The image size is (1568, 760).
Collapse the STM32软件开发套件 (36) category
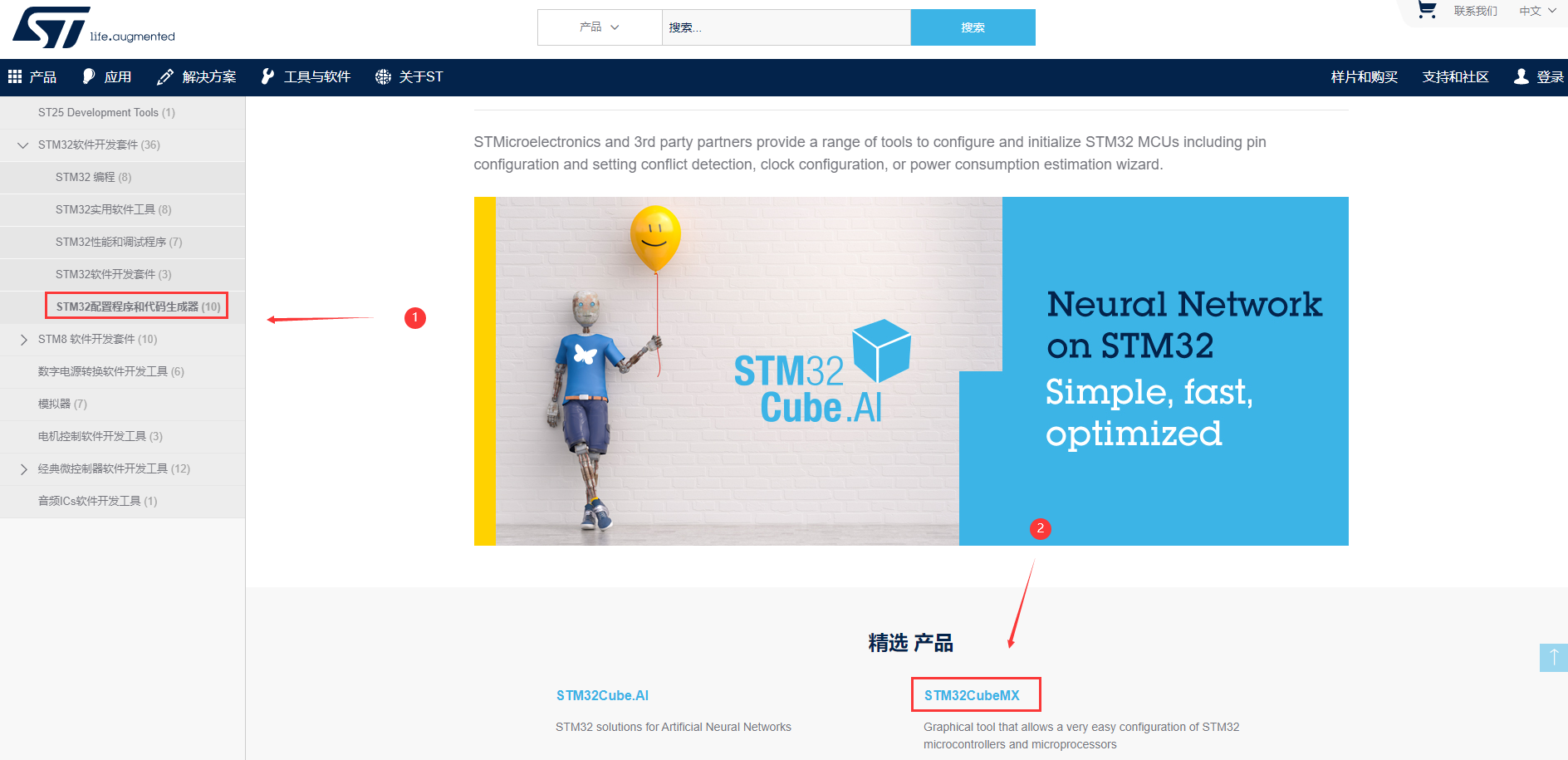(x=22, y=145)
